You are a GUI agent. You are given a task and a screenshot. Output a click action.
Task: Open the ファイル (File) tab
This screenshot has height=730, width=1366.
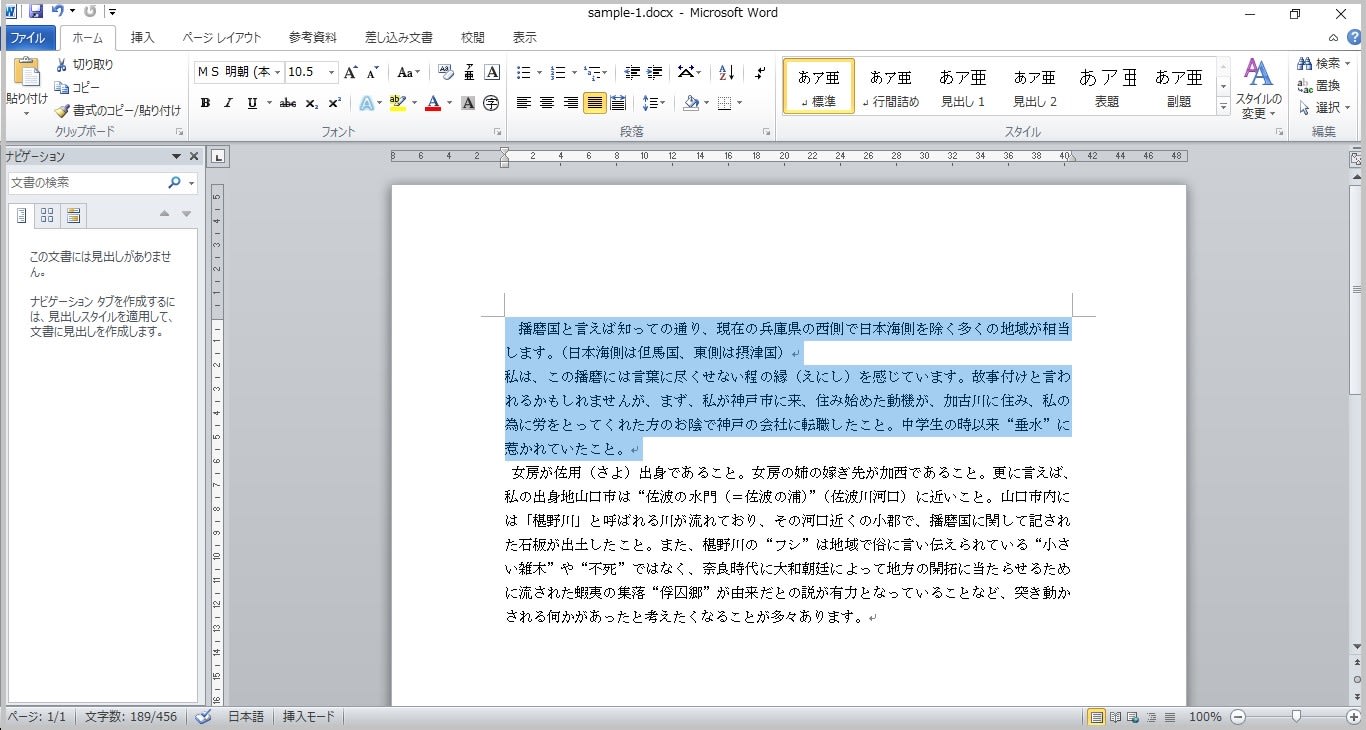tap(27, 38)
